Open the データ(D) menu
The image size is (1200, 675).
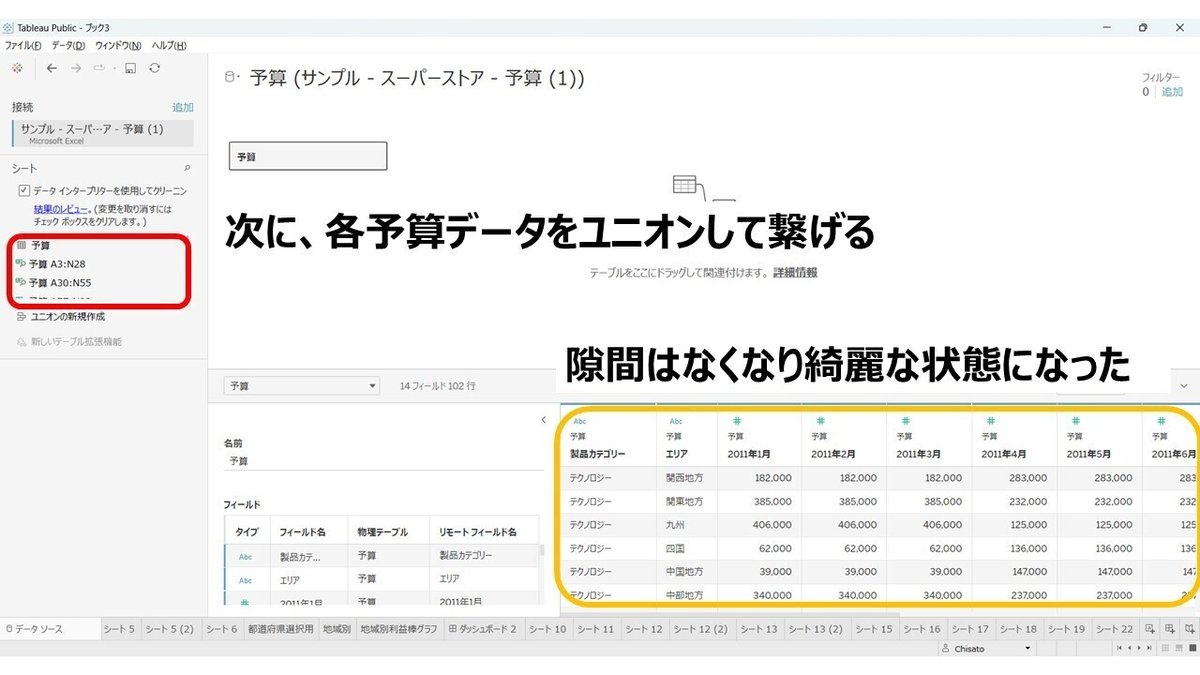(x=69, y=46)
